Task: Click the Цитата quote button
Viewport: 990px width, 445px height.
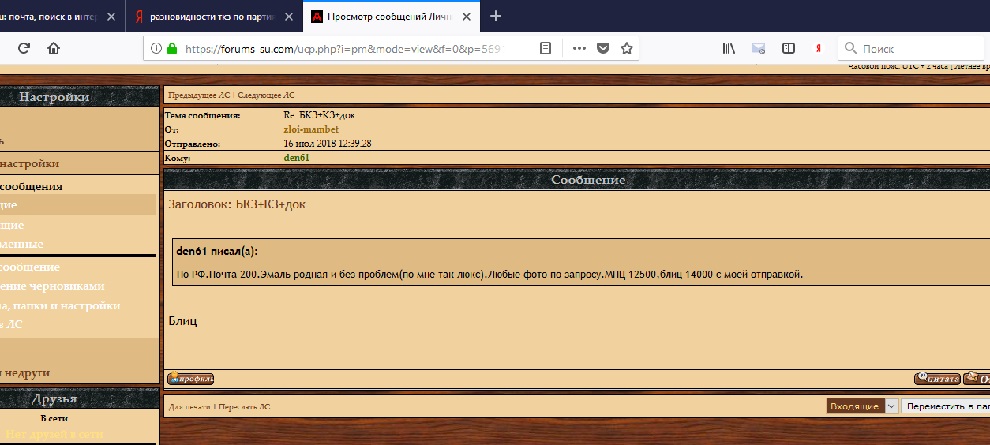Action: (x=937, y=379)
